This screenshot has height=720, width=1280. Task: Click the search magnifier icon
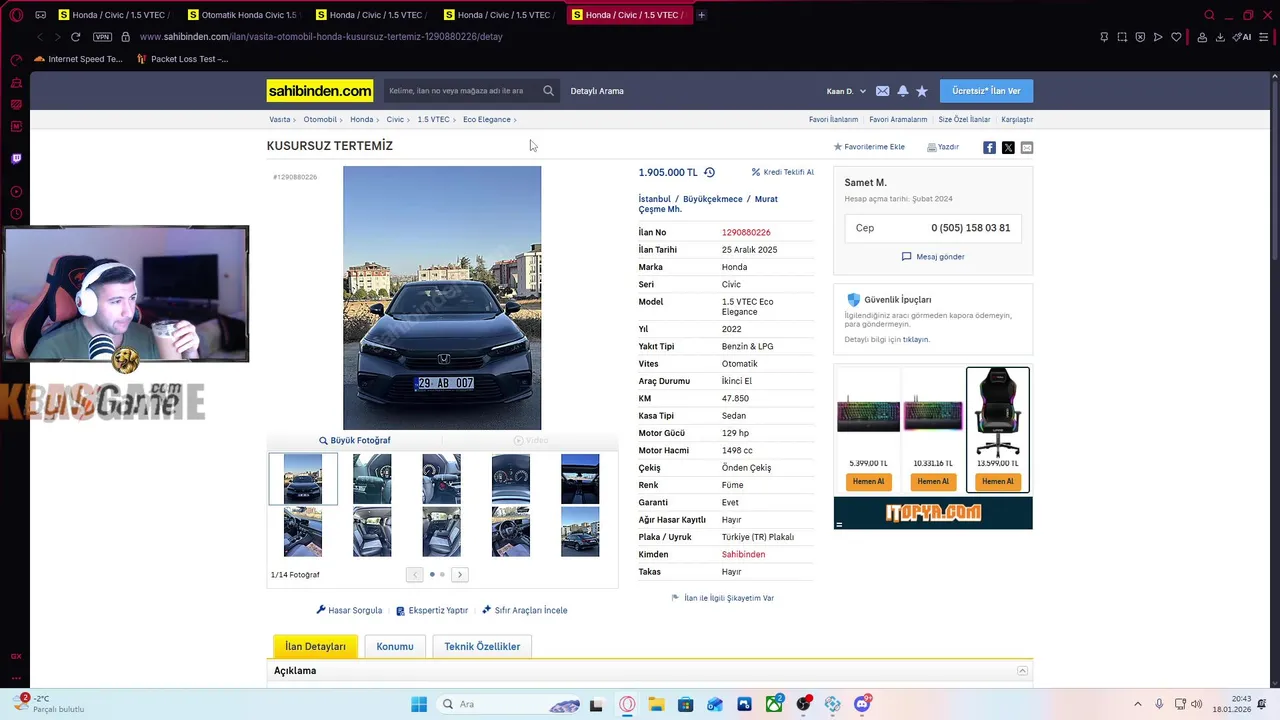point(548,91)
